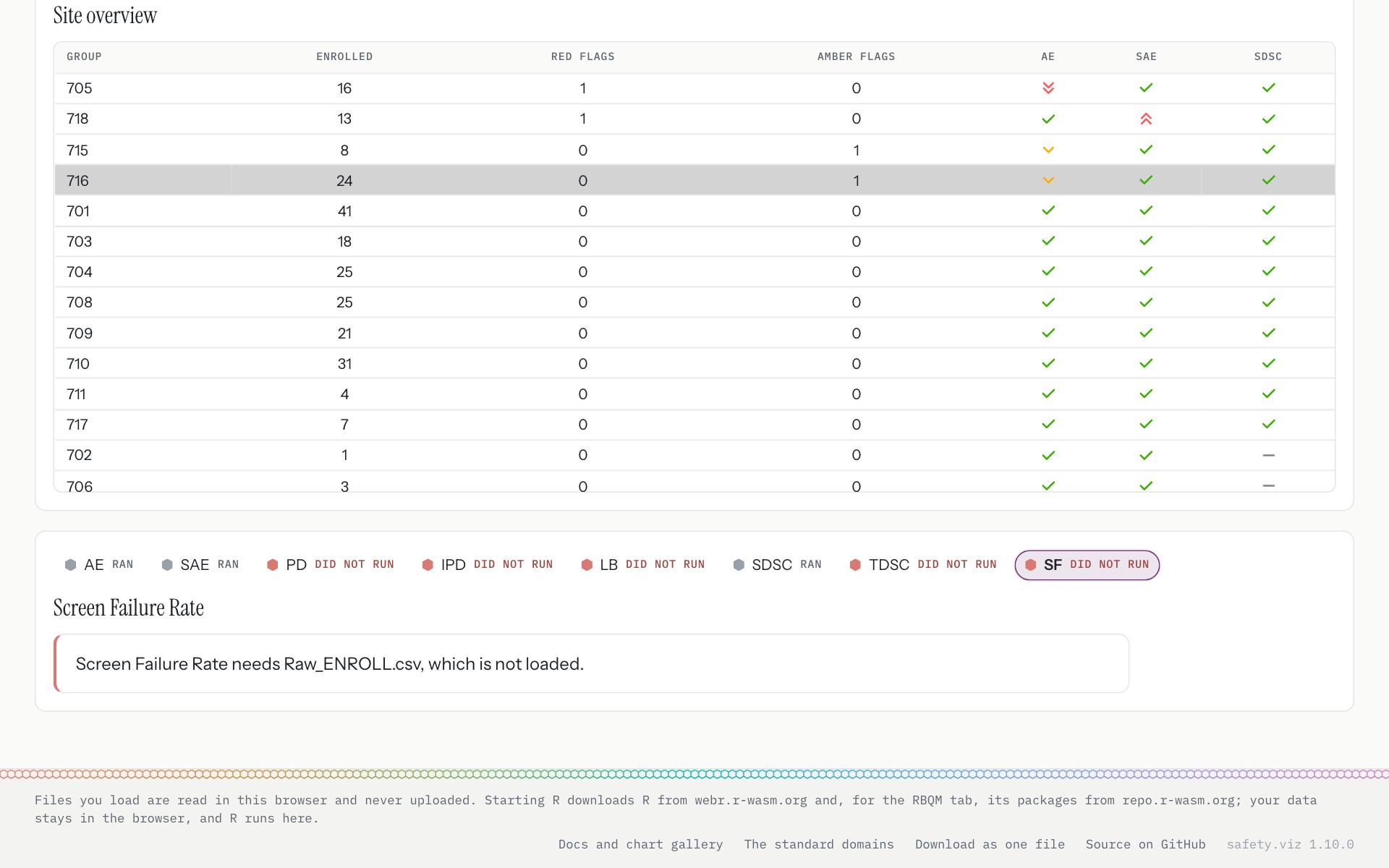The image size is (1389, 868).
Task: Click the SDSC dash icon for site 706
Action: click(1268, 485)
